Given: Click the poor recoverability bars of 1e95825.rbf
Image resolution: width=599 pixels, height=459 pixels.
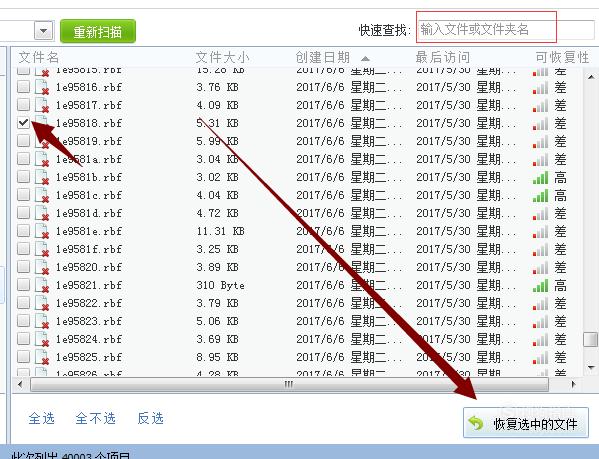Looking at the screenshot, I should (541, 357).
